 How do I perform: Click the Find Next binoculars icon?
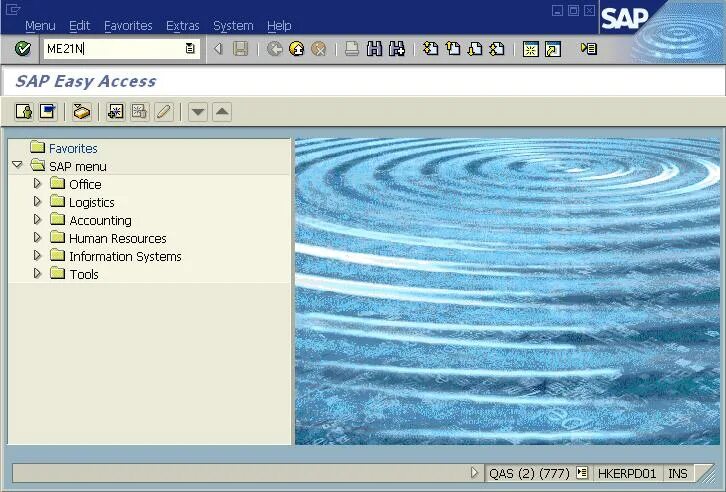click(397, 49)
